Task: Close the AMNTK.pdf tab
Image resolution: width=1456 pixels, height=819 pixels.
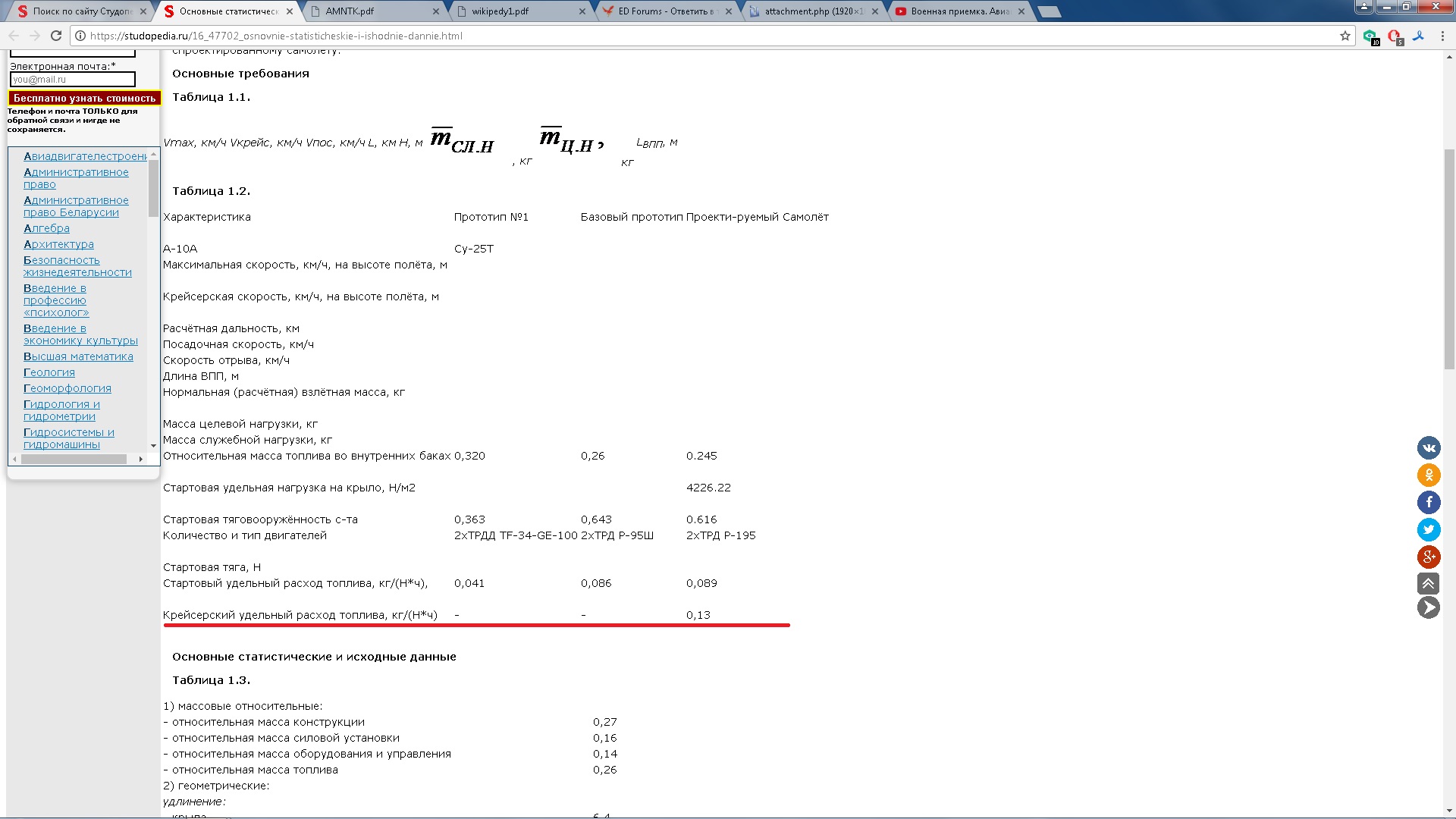Action: (x=436, y=11)
